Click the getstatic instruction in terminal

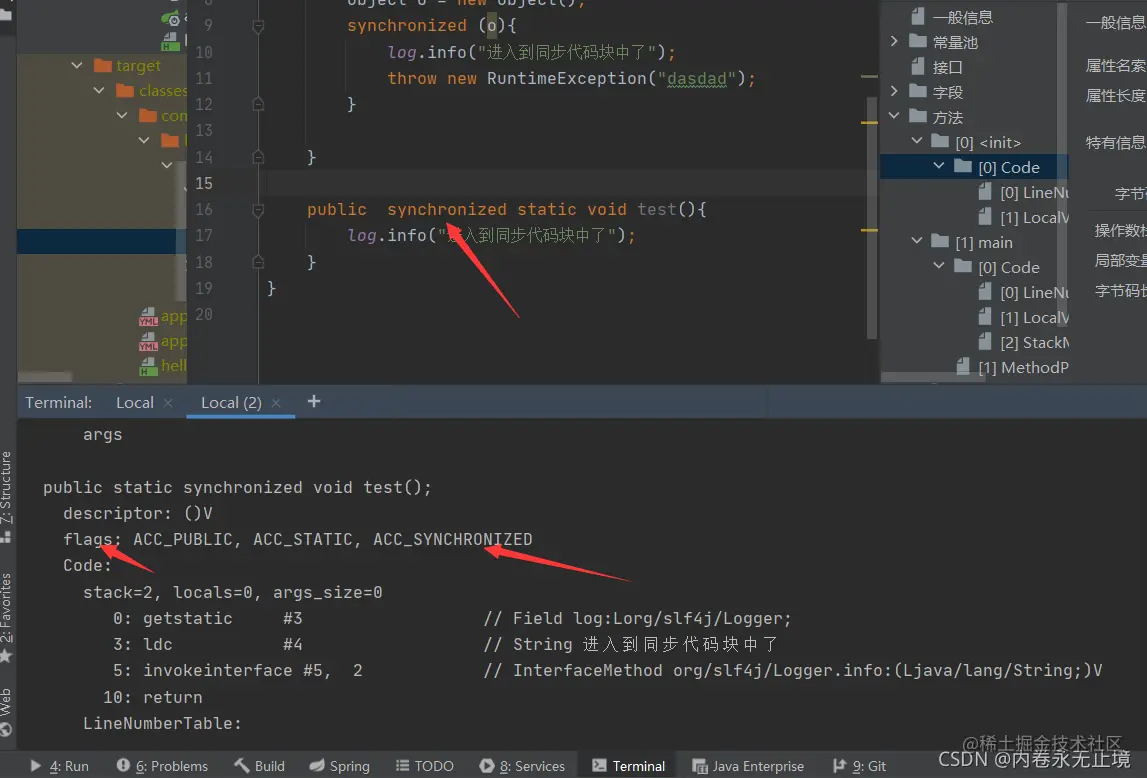pos(187,619)
